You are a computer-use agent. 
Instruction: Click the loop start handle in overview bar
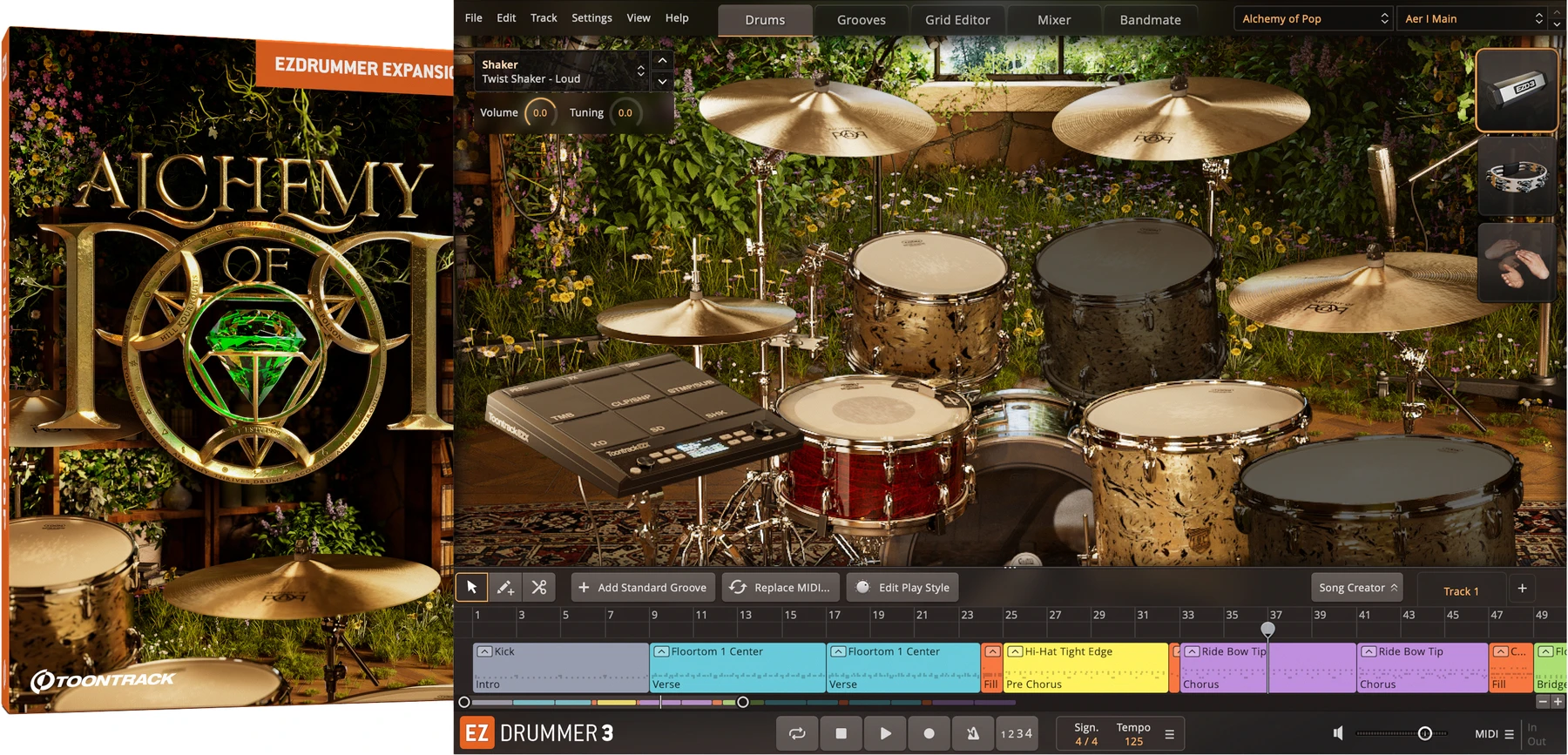[464, 702]
